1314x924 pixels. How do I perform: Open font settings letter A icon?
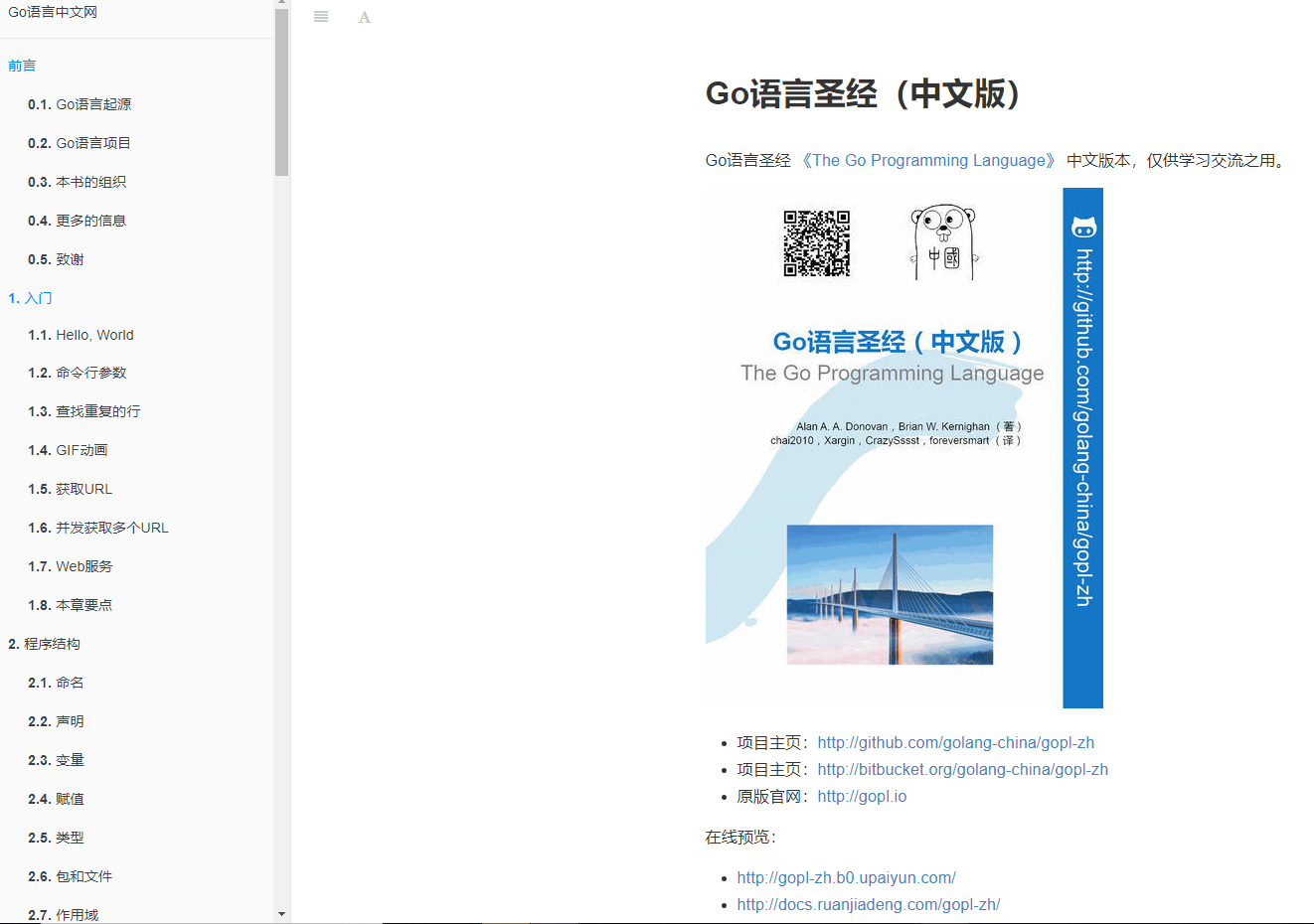coord(365,17)
